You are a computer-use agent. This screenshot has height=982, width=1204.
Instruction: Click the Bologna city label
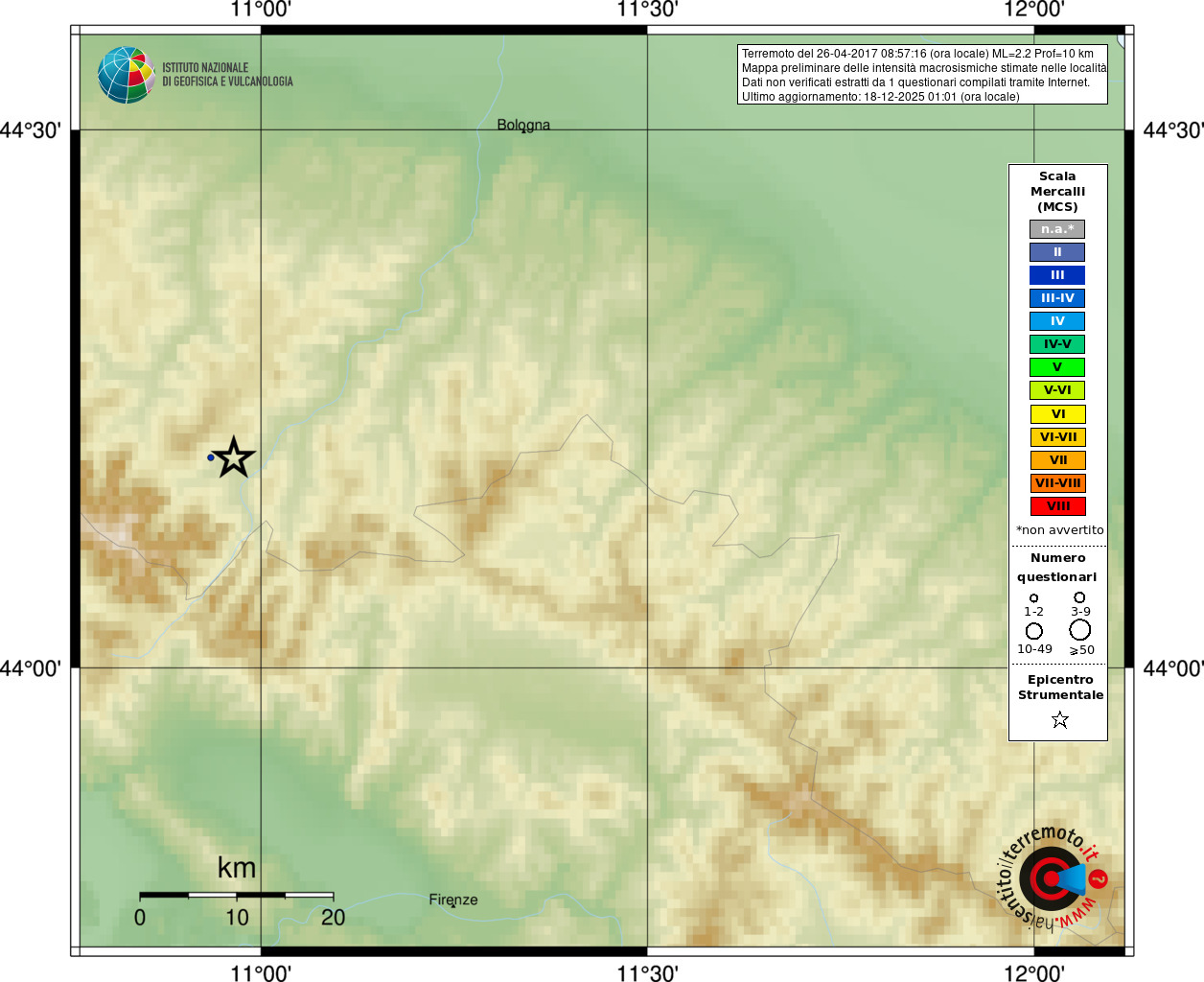point(523,125)
